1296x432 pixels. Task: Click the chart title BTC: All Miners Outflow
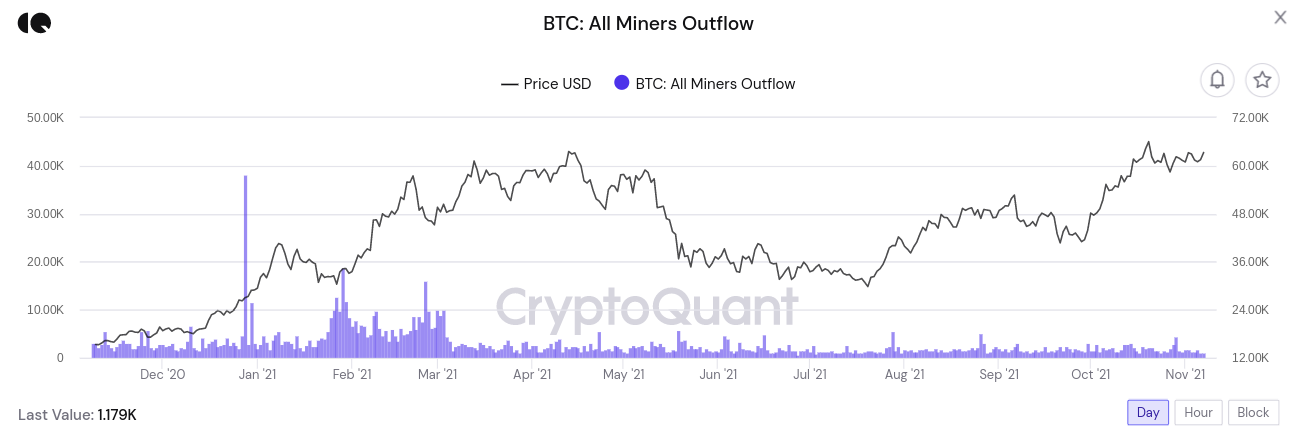click(x=648, y=23)
